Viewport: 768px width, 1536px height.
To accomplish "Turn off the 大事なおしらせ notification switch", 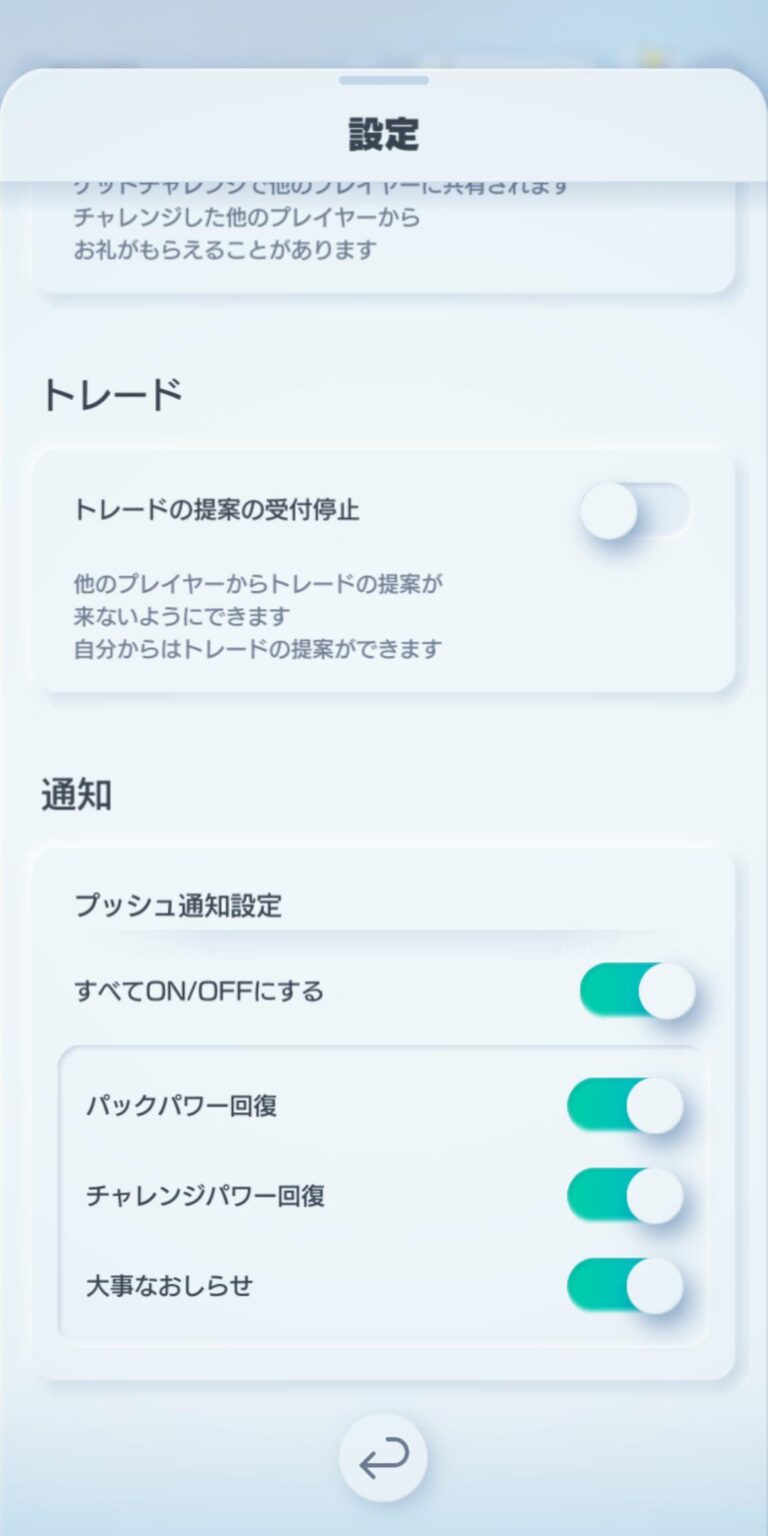I will click(x=625, y=1285).
